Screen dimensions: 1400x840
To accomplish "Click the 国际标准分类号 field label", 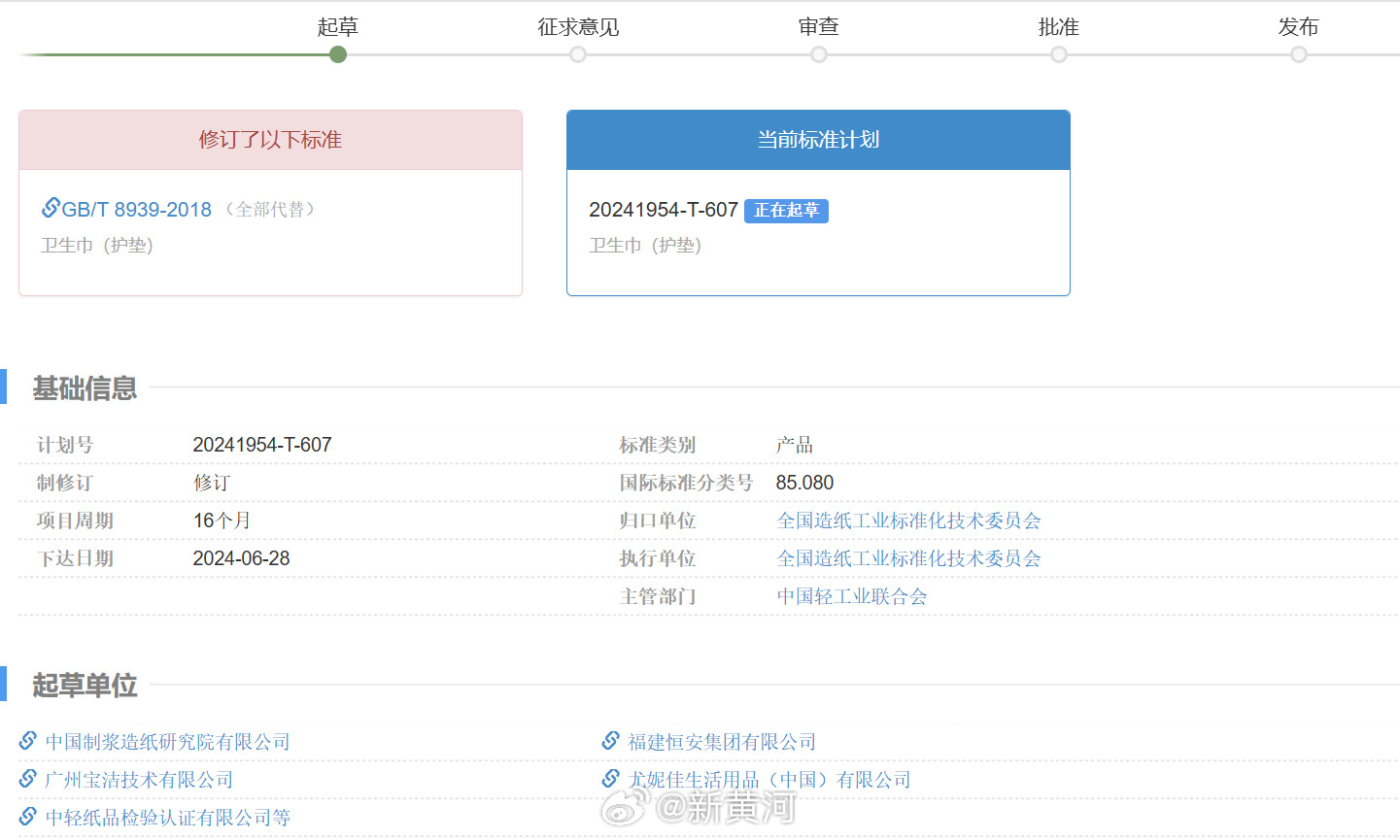I will [686, 483].
